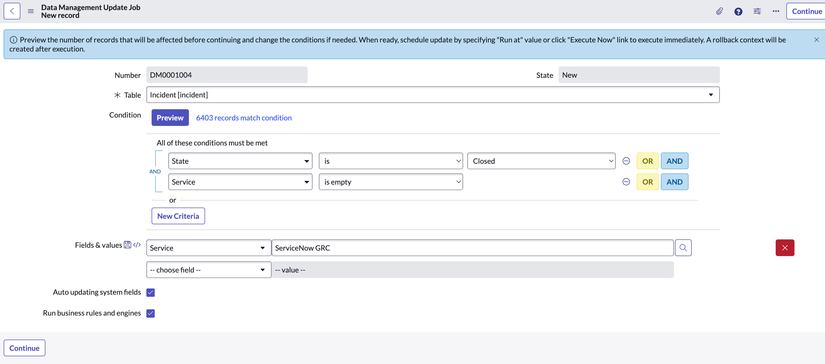Click the Service lookup magnifier icon
Image resolution: width=825 pixels, height=364 pixels.
pos(683,248)
